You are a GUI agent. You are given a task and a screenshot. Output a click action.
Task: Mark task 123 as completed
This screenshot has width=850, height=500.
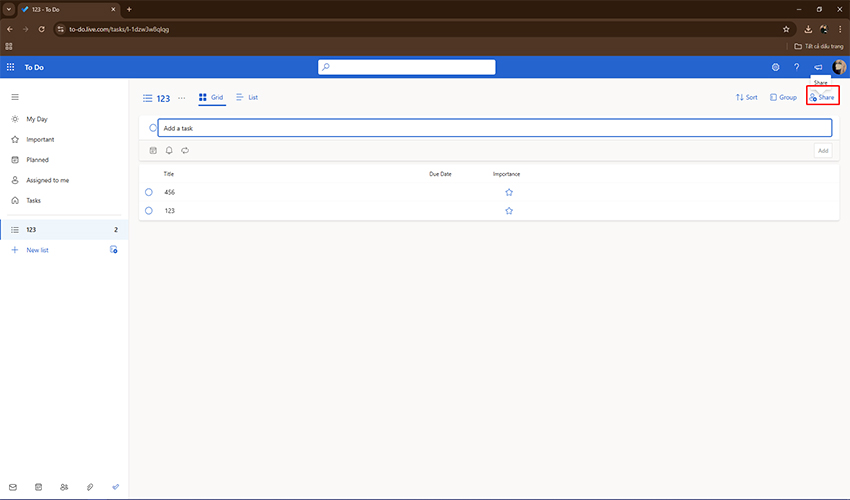tap(149, 211)
